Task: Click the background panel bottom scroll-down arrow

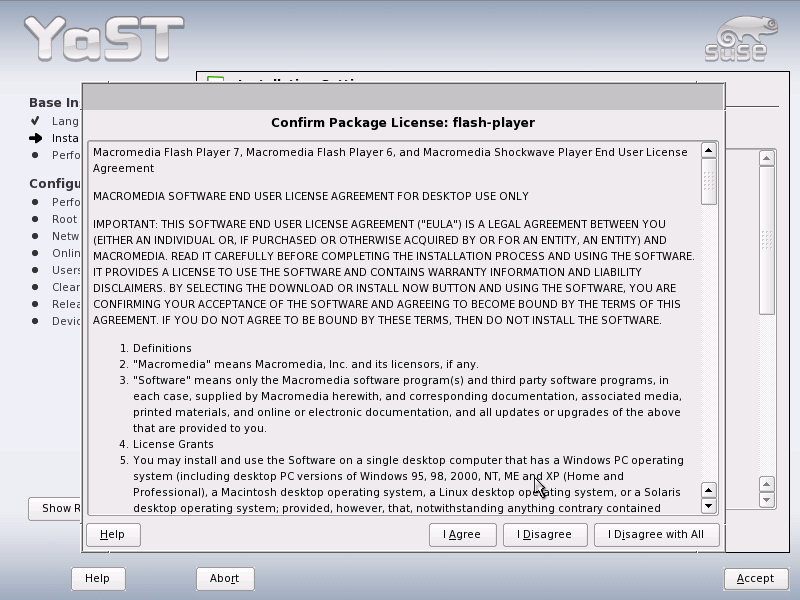Action: [766, 500]
